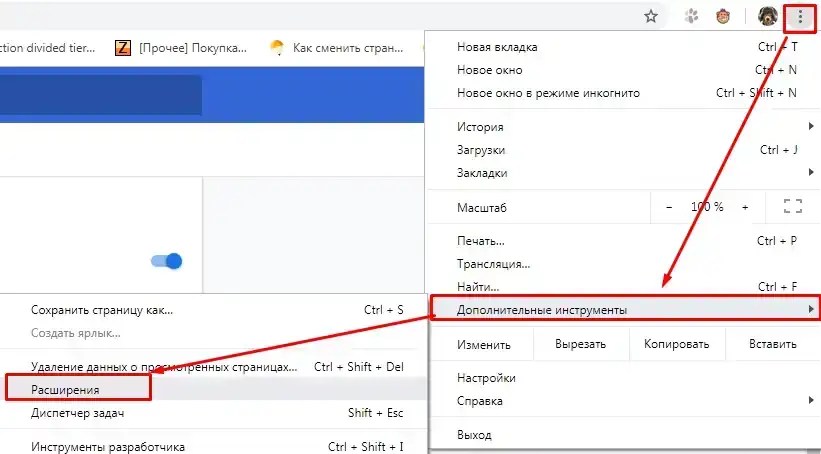Viewport: 821px width, 454px height.
Task: Click Копировать edit button
Action: click(676, 344)
